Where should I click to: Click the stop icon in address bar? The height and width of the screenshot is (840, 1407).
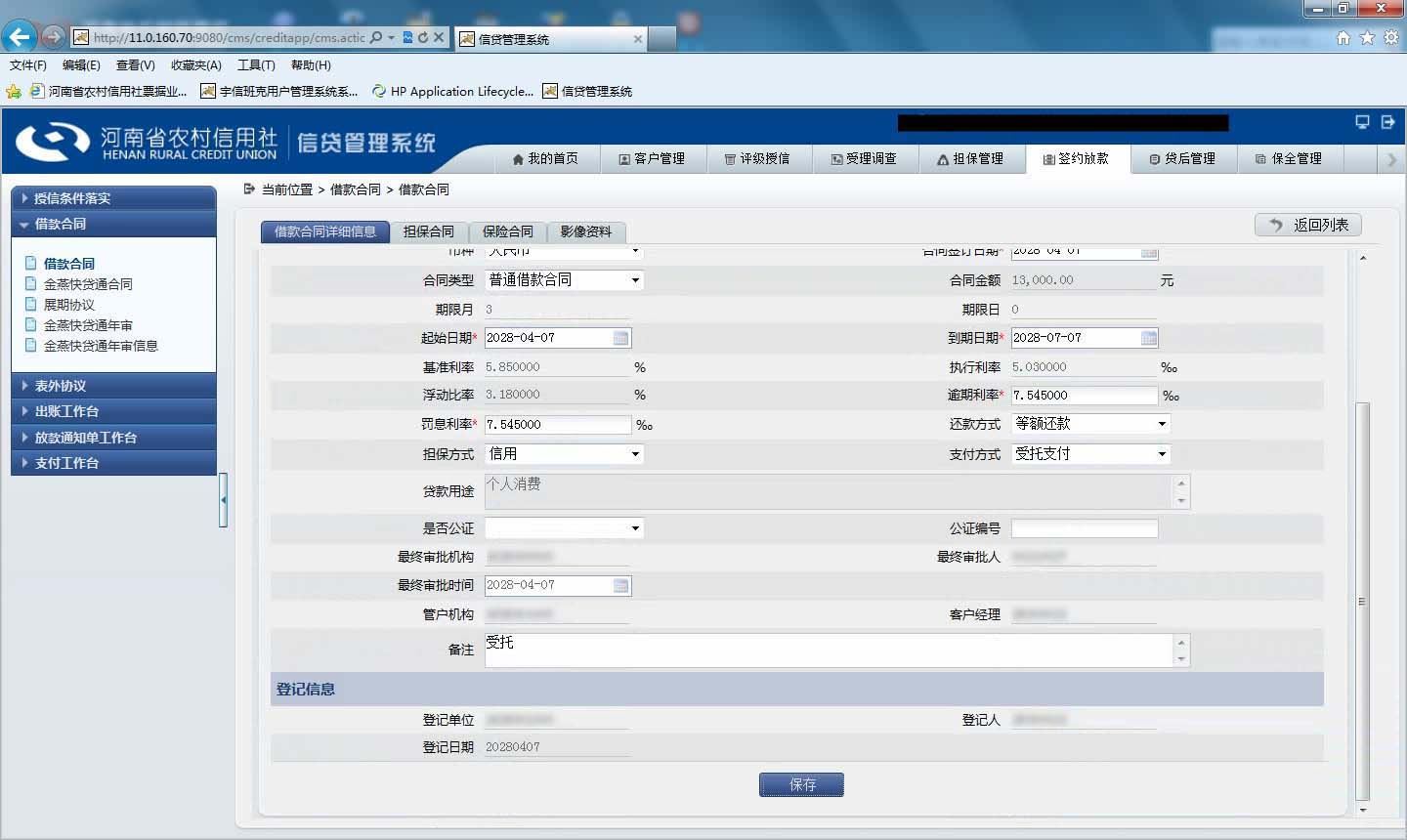pyautogui.click(x=439, y=37)
